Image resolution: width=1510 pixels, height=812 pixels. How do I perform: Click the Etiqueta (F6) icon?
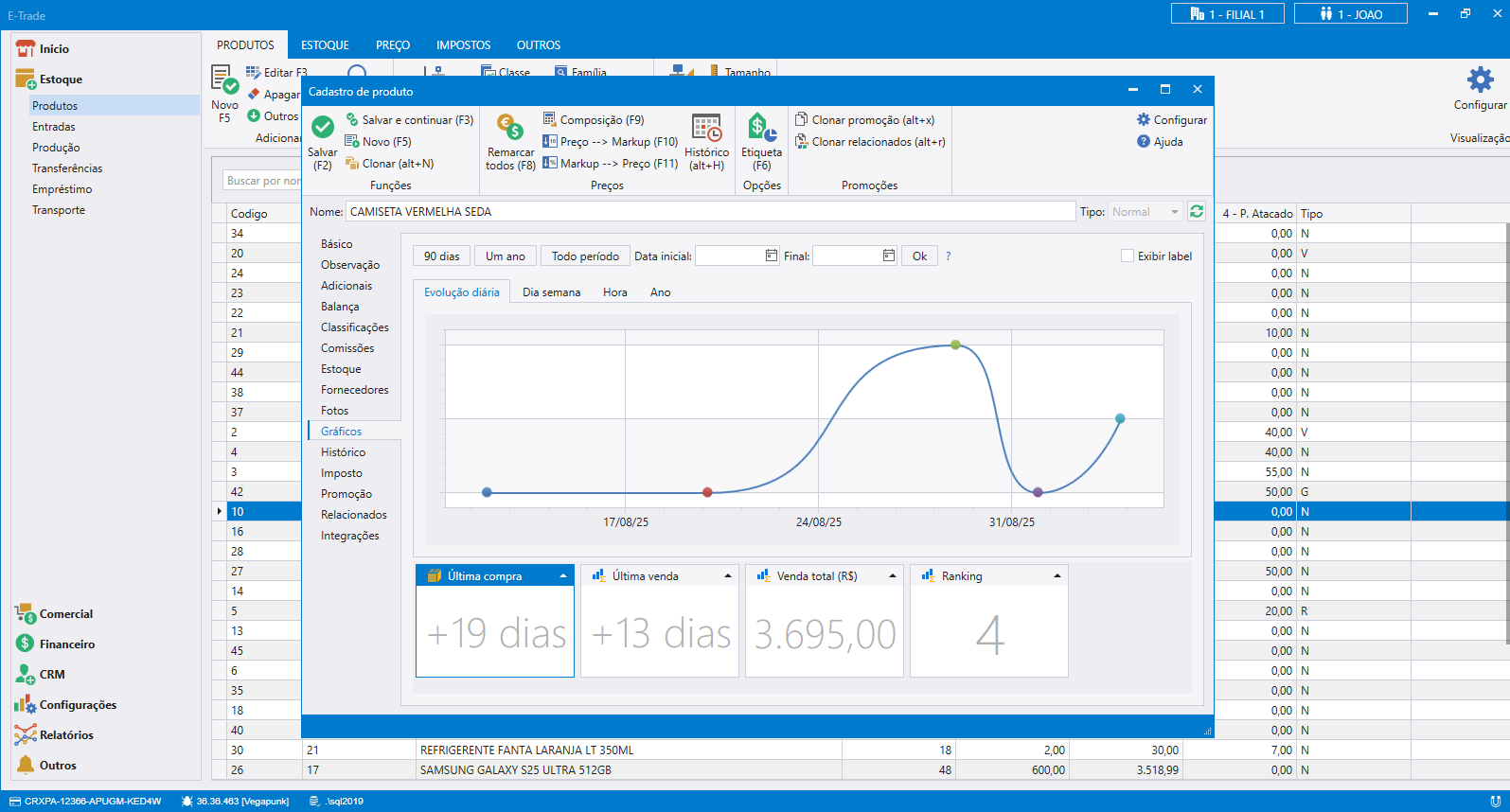pos(761,127)
